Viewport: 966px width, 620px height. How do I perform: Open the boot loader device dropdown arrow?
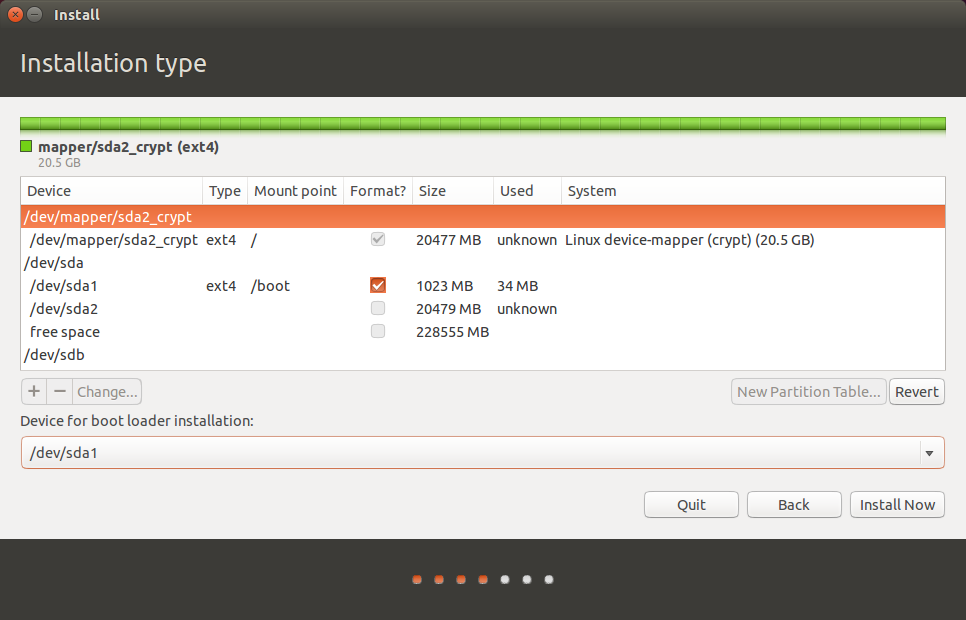click(929, 453)
